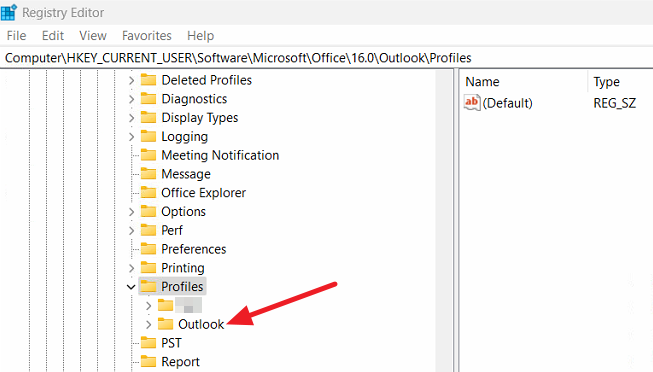
Task: Select the blurred-name profile folder icon
Action: [x=165, y=305]
